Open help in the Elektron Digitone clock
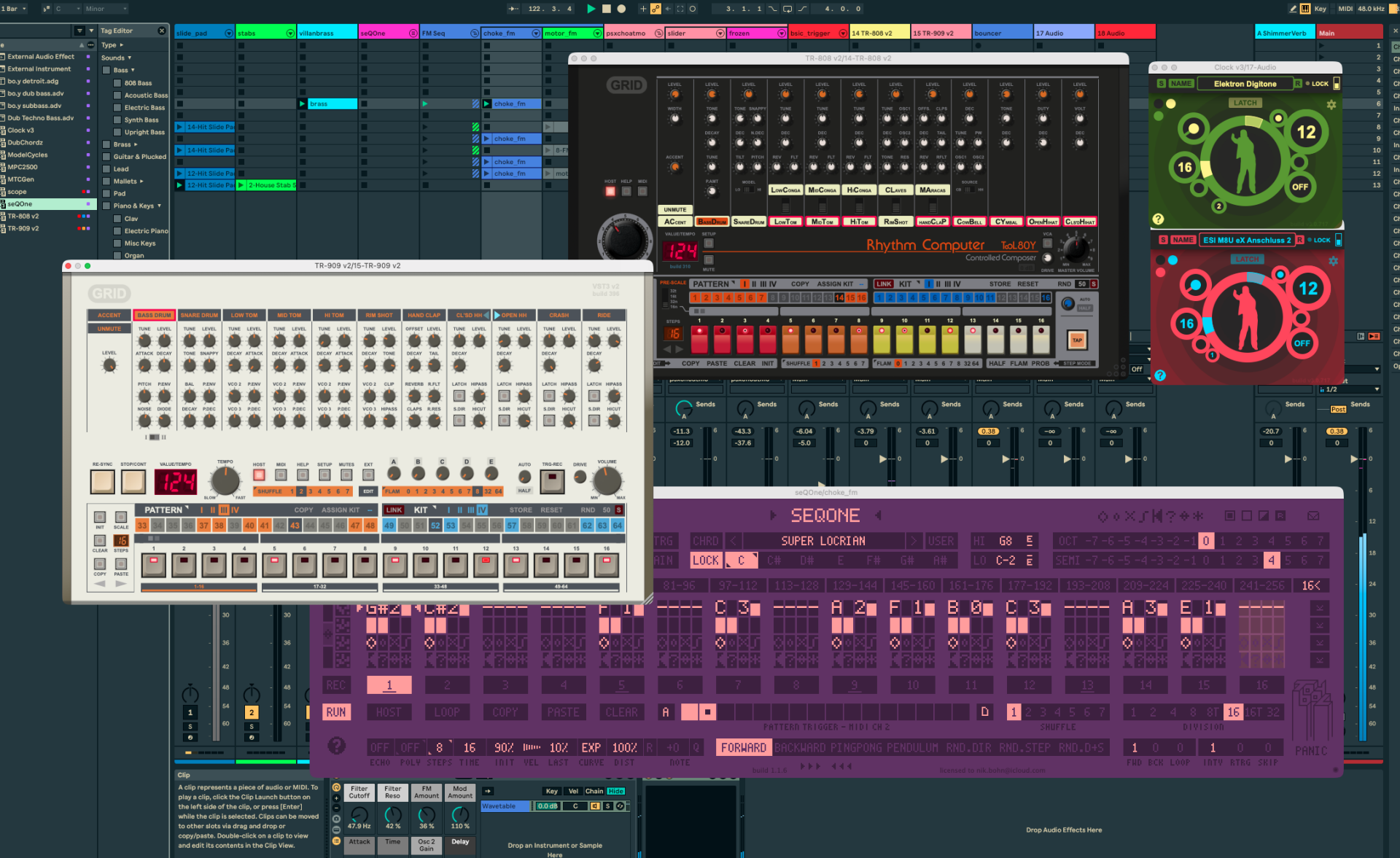The image size is (1400, 858). 1158,219
